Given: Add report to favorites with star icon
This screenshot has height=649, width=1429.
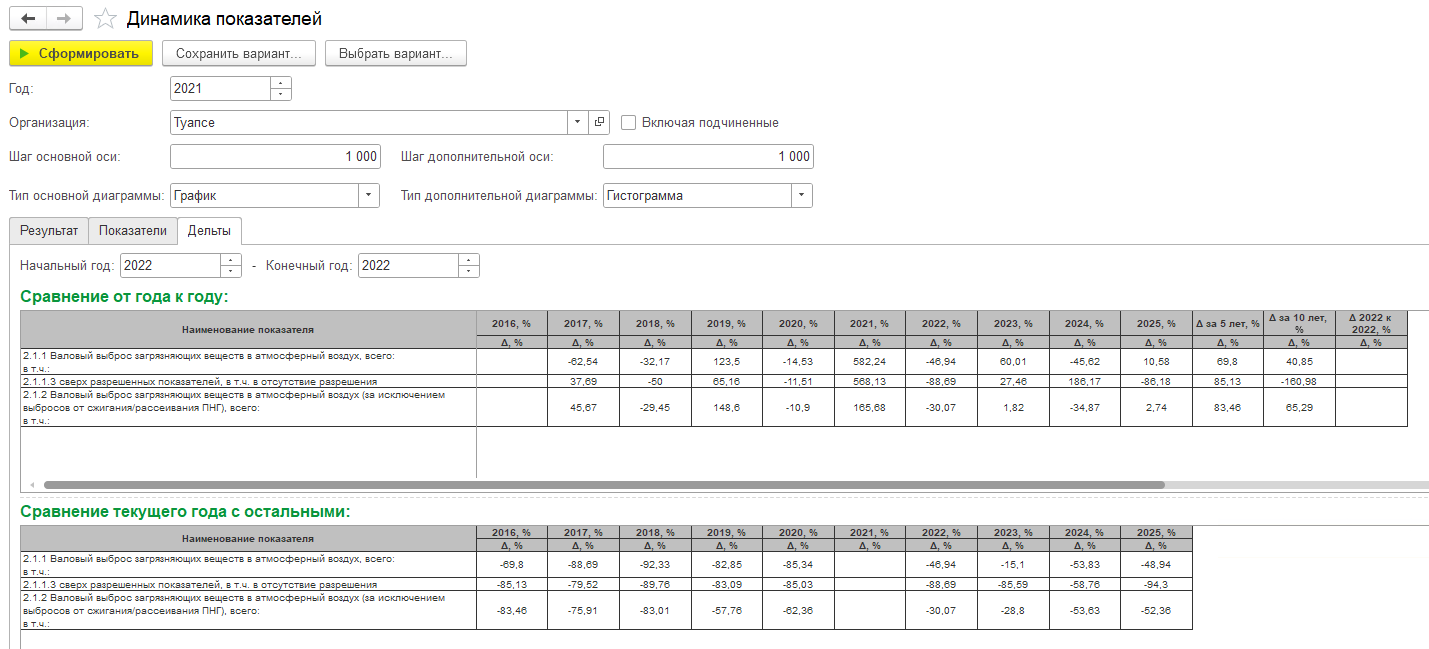Looking at the screenshot, I should (105, 19).
